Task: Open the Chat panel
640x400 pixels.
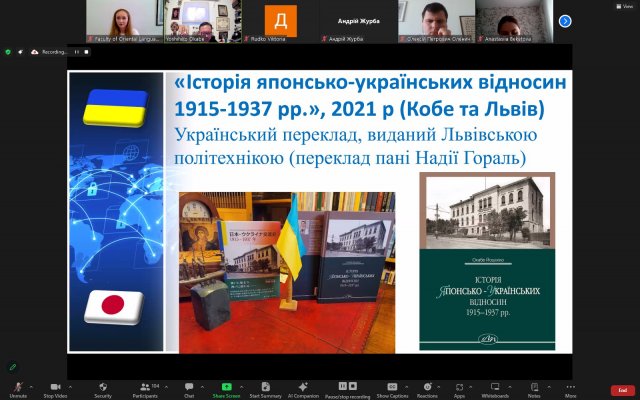Action: point(188,387)
